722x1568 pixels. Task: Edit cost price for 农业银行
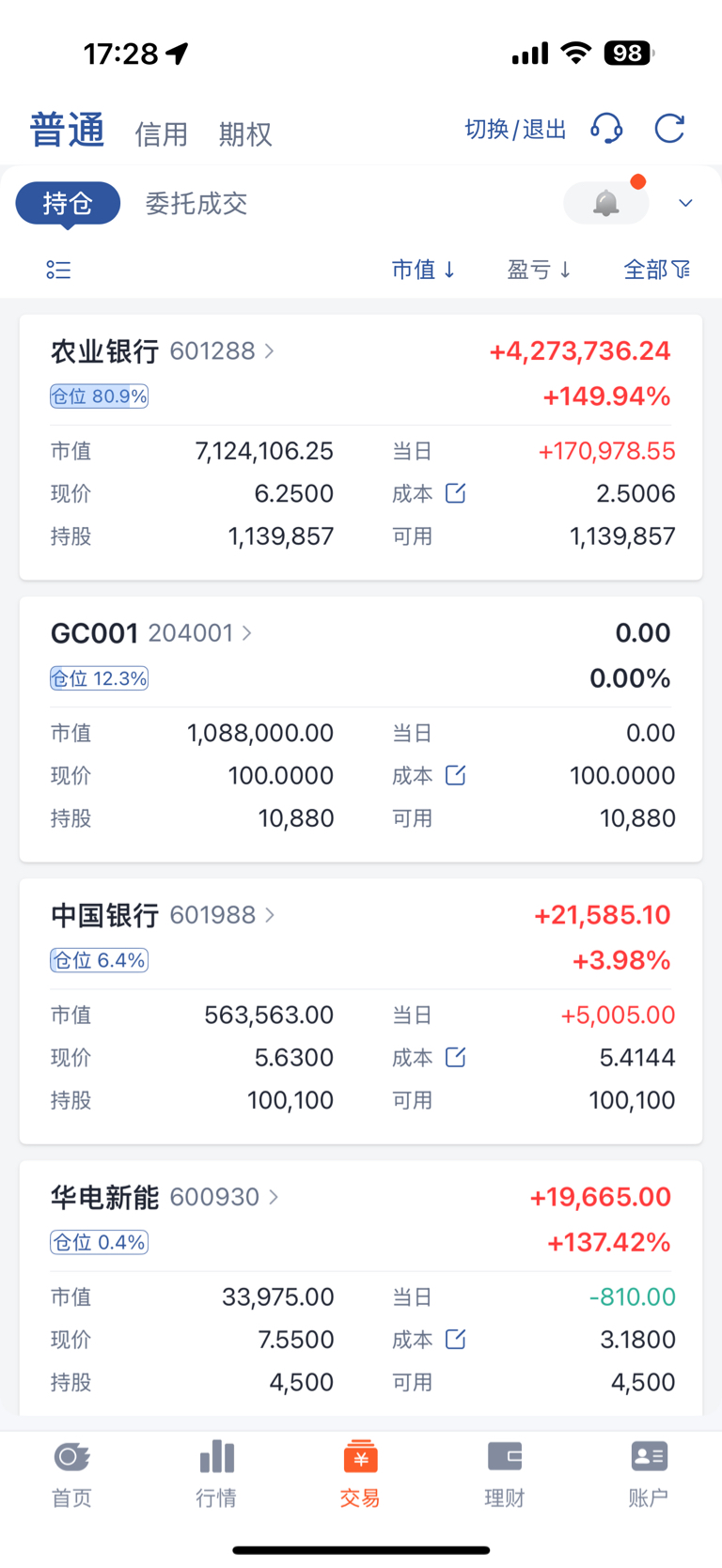[455, 493]
